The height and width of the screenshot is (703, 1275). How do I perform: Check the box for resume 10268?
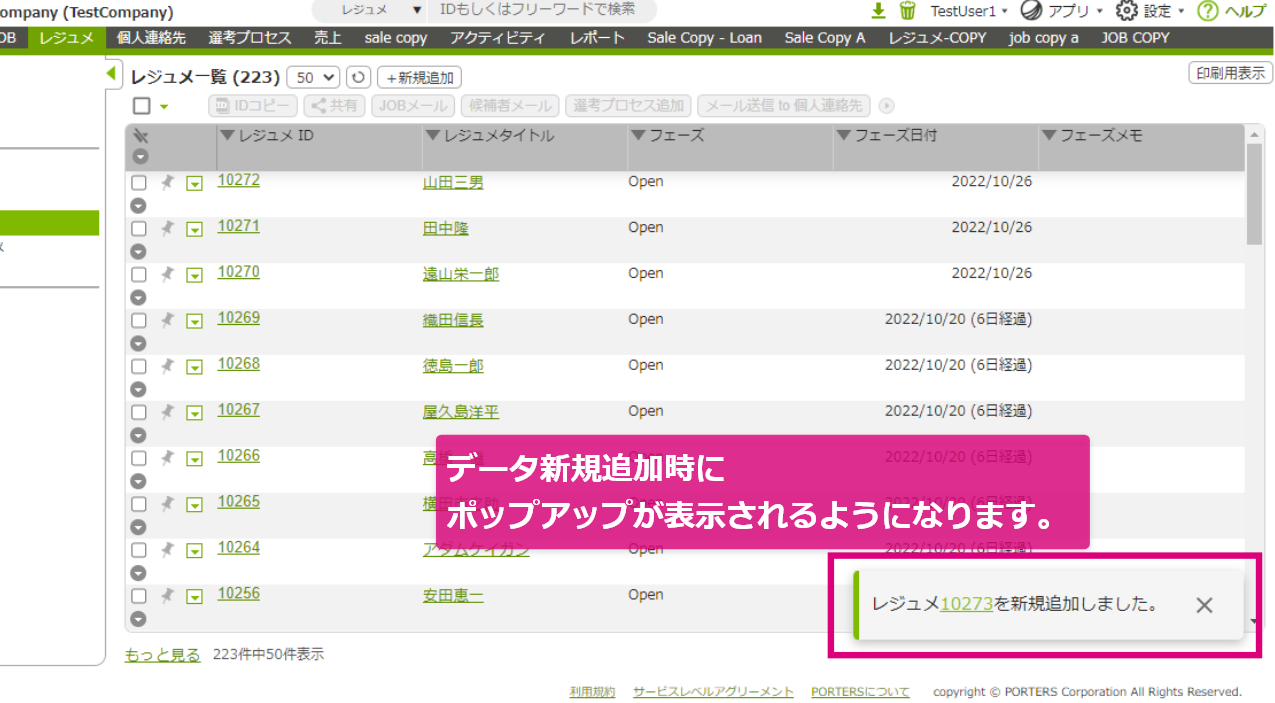click(139, 367)
